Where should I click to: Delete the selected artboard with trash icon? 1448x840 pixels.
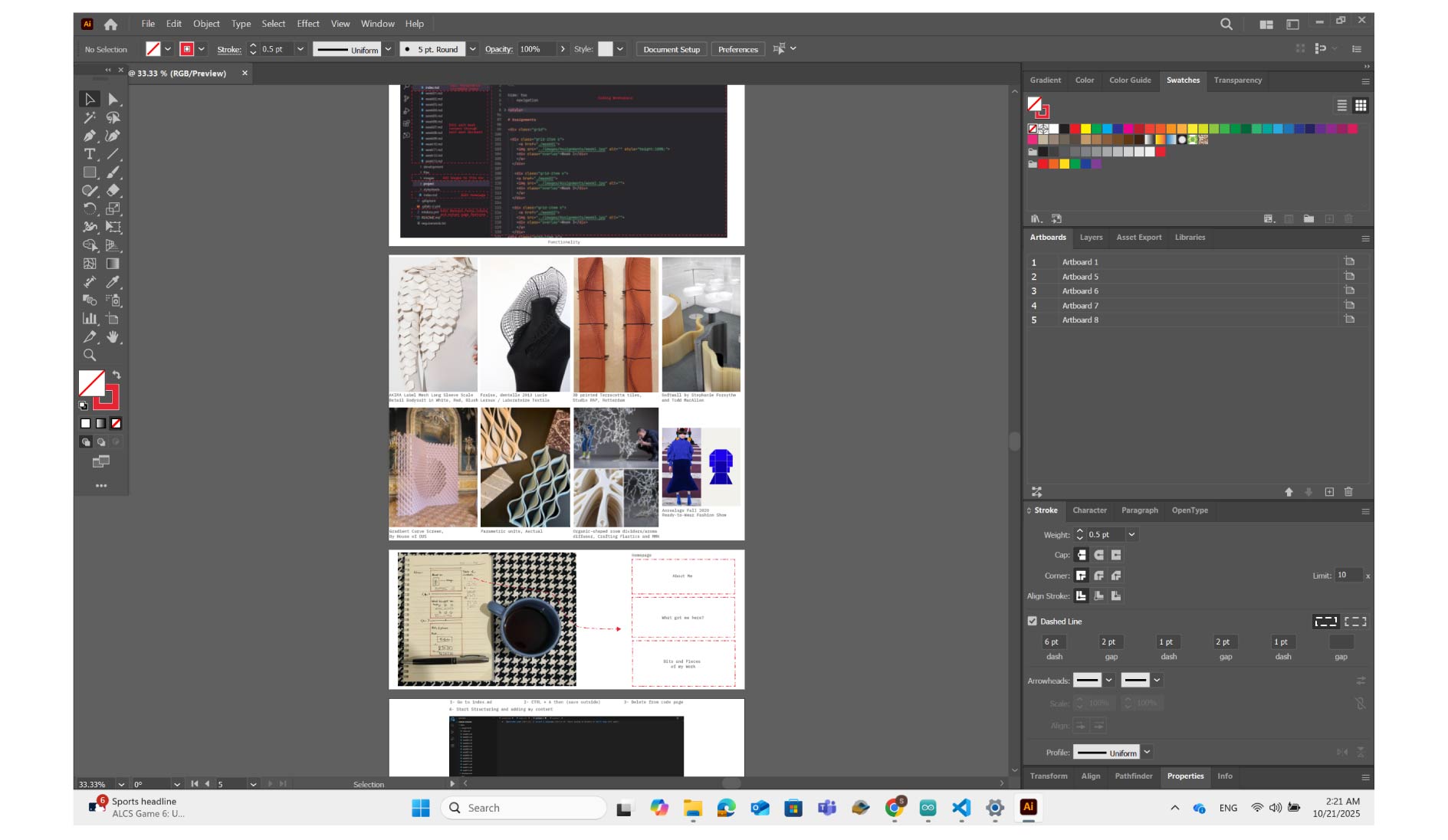[x=1348, y=492]
